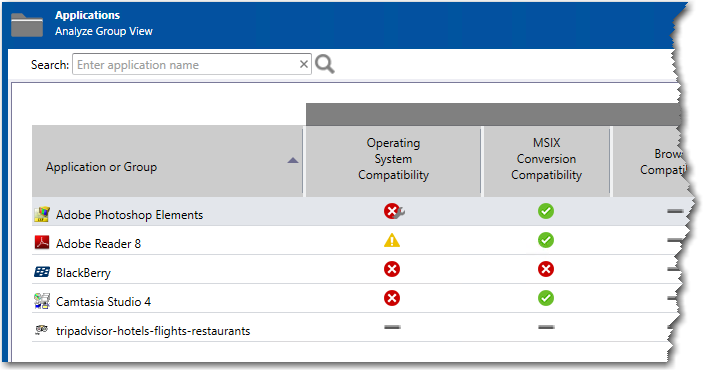Click the BlackBerry application icon

pyautogui.click(x=42, y=272)
